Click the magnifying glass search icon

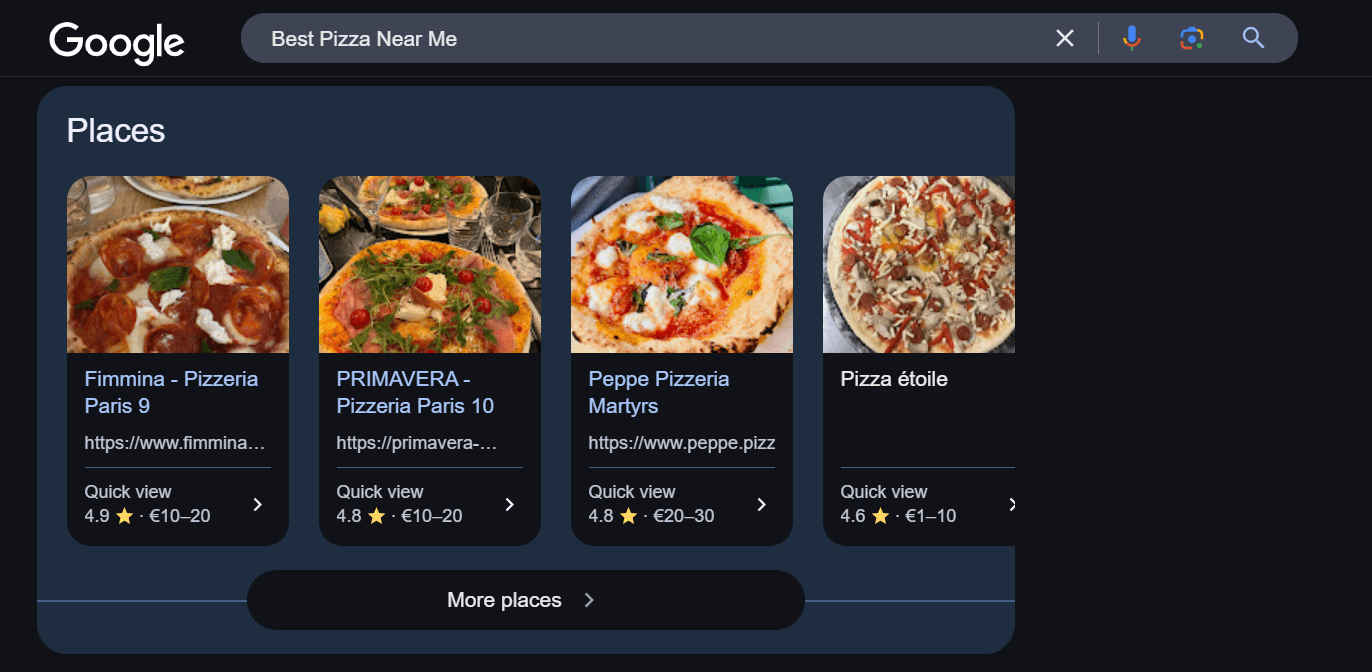[x=1253, y=38]
